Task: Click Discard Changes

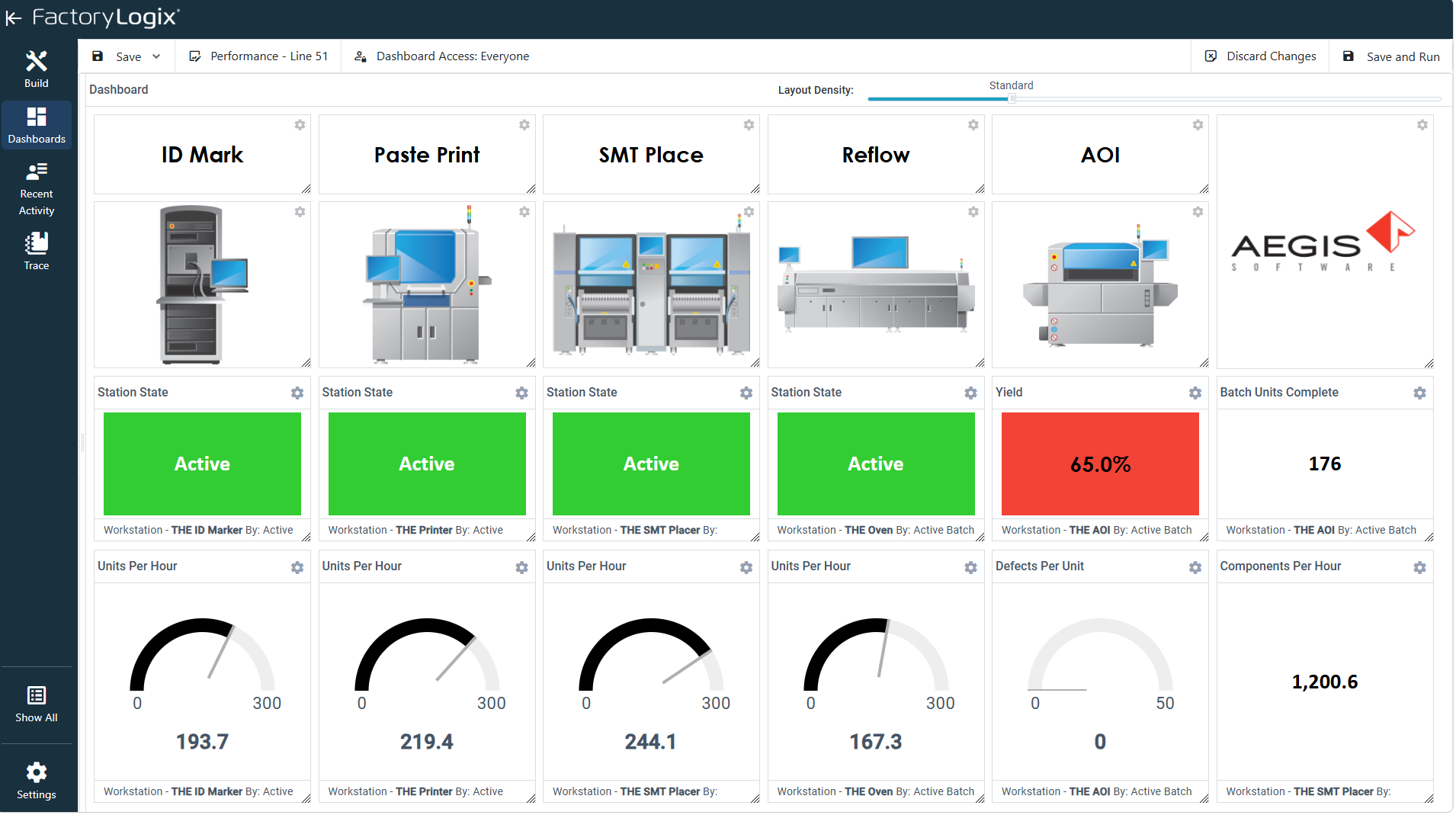Action: [x=1260, y=56]
